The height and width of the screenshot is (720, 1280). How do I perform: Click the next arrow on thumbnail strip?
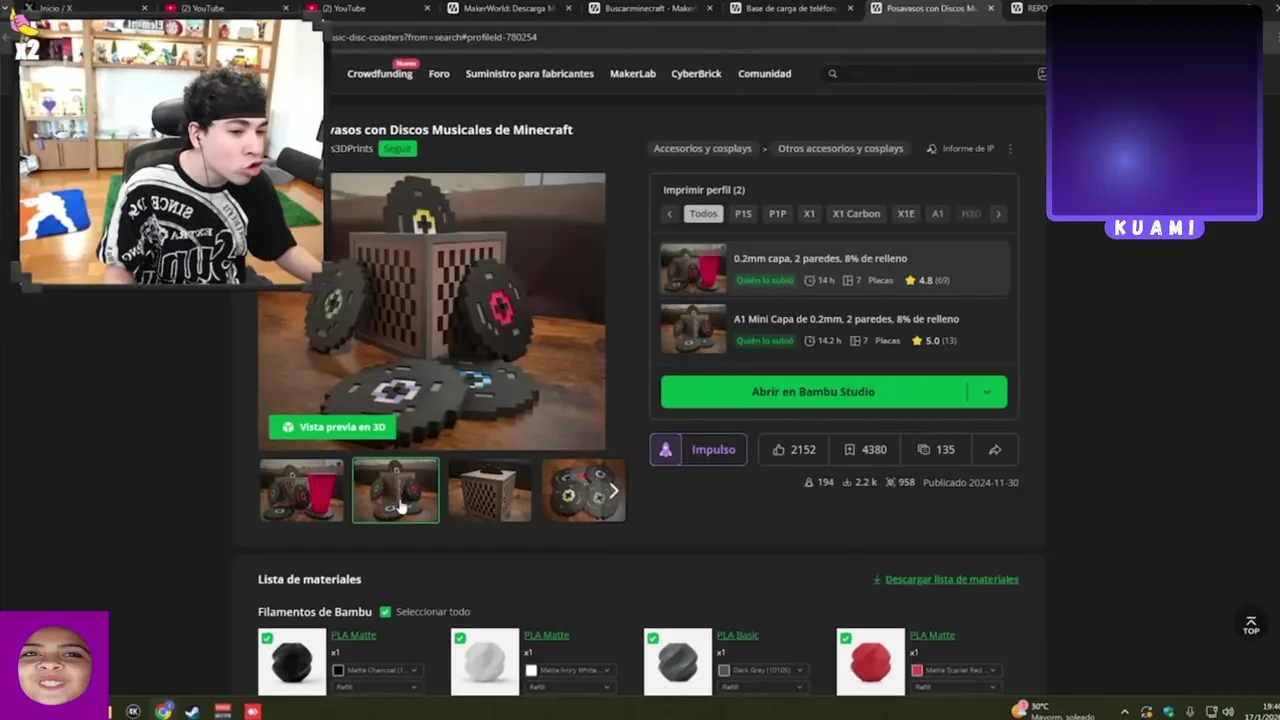pos(614,491)
